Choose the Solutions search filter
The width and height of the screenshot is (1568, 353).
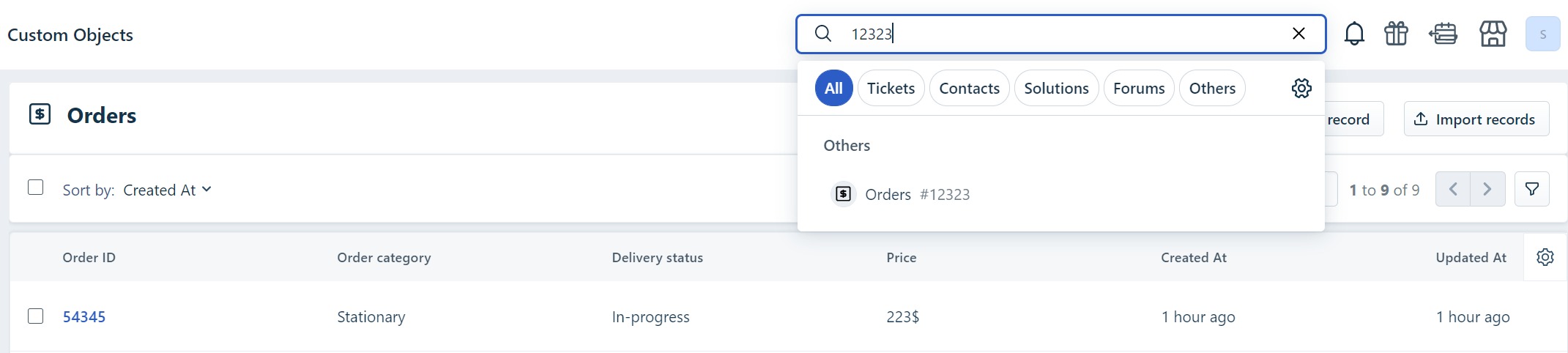[1056, 88]
